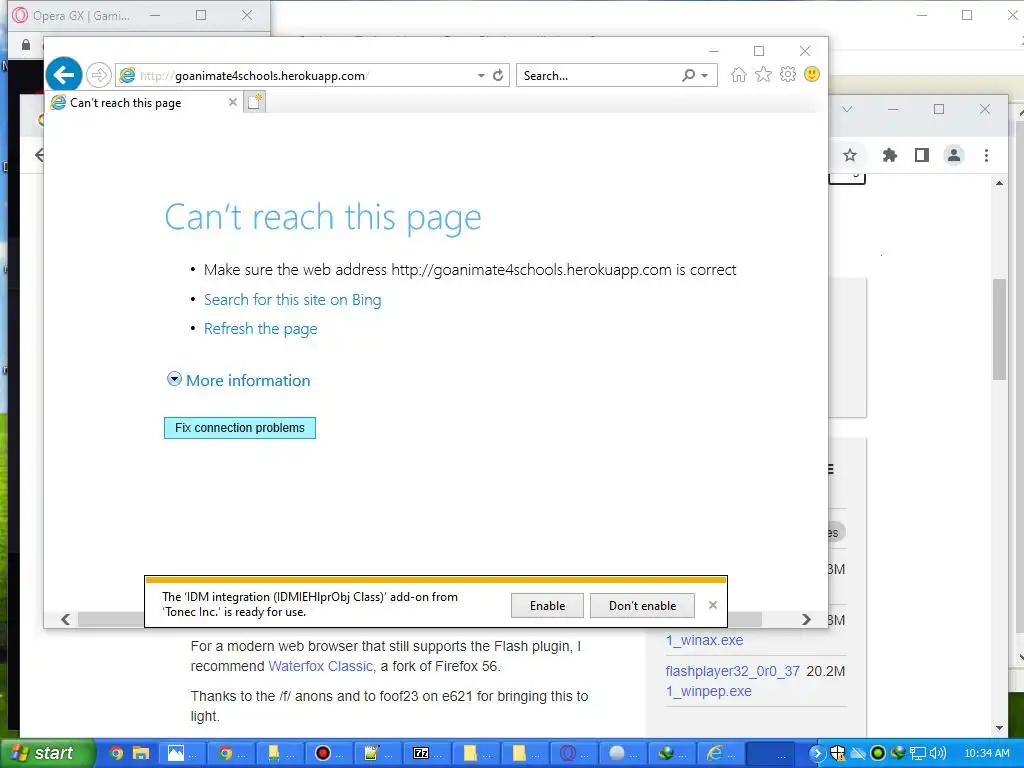
Task: Switch to the red record taskbar item
Action: tap(328, 754)
